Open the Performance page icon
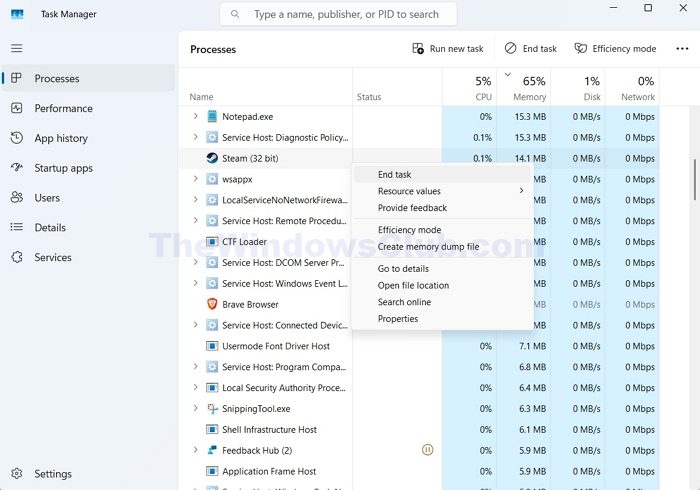 (16, 108)
